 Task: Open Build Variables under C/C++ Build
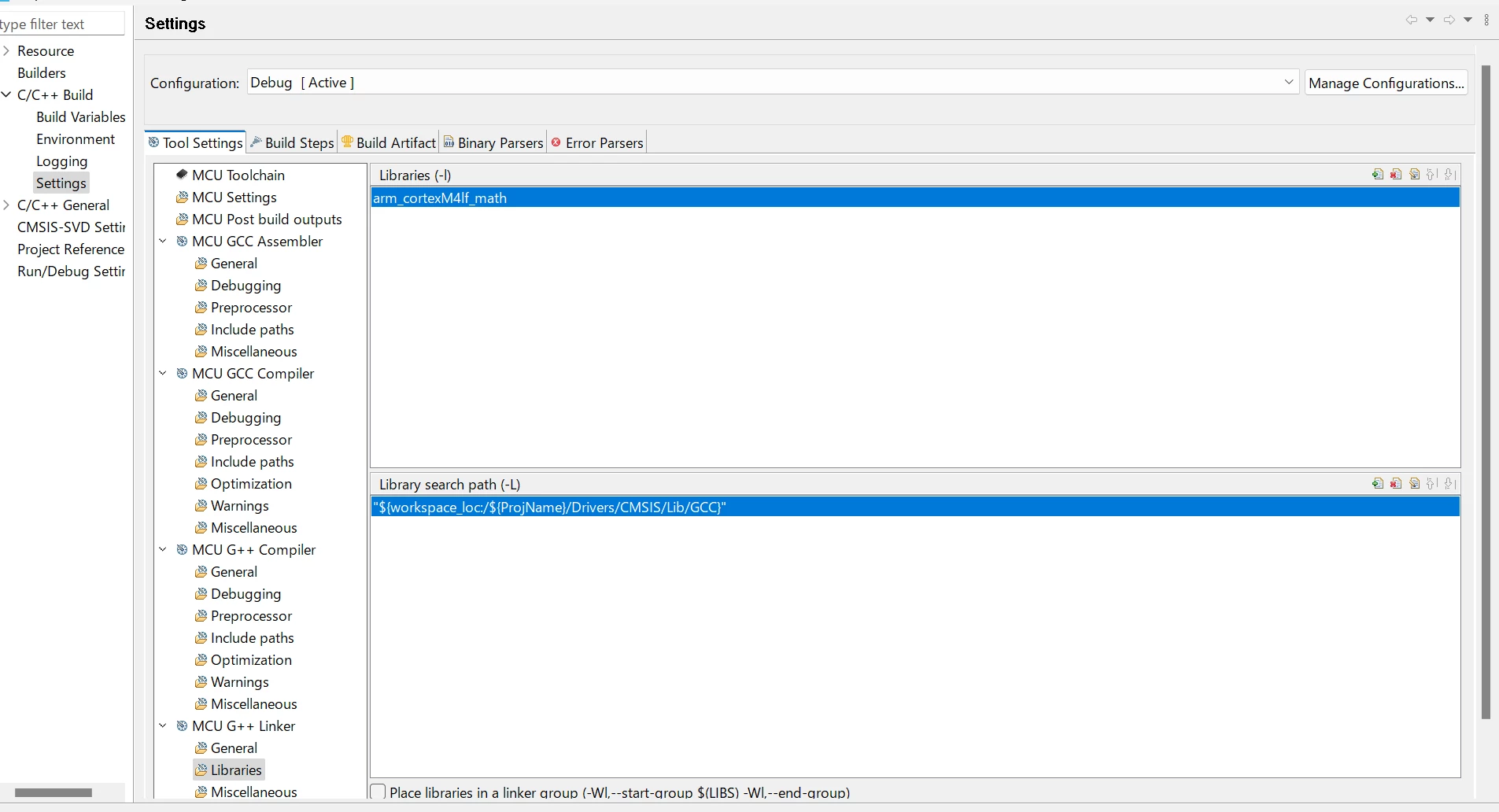click(81, 117)
